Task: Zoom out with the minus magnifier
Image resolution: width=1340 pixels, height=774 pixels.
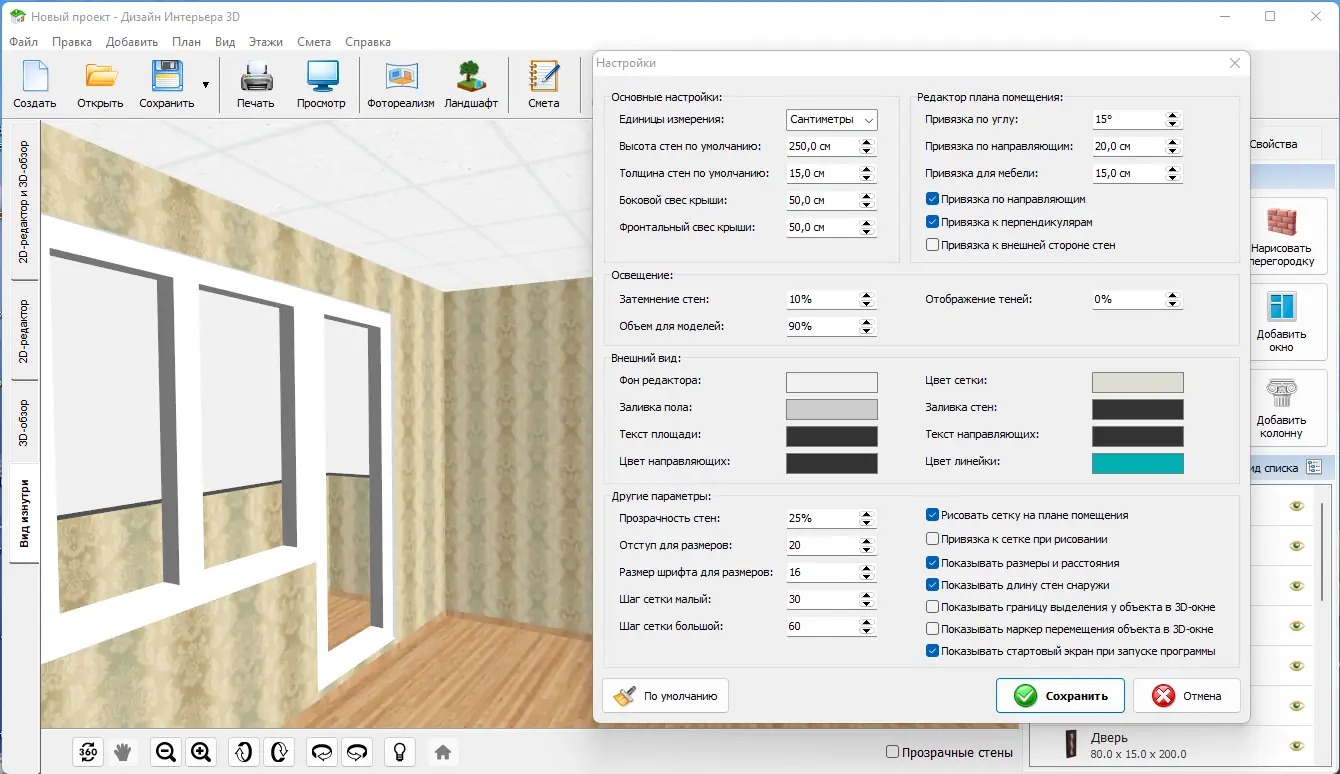Action: coord(166,751)
